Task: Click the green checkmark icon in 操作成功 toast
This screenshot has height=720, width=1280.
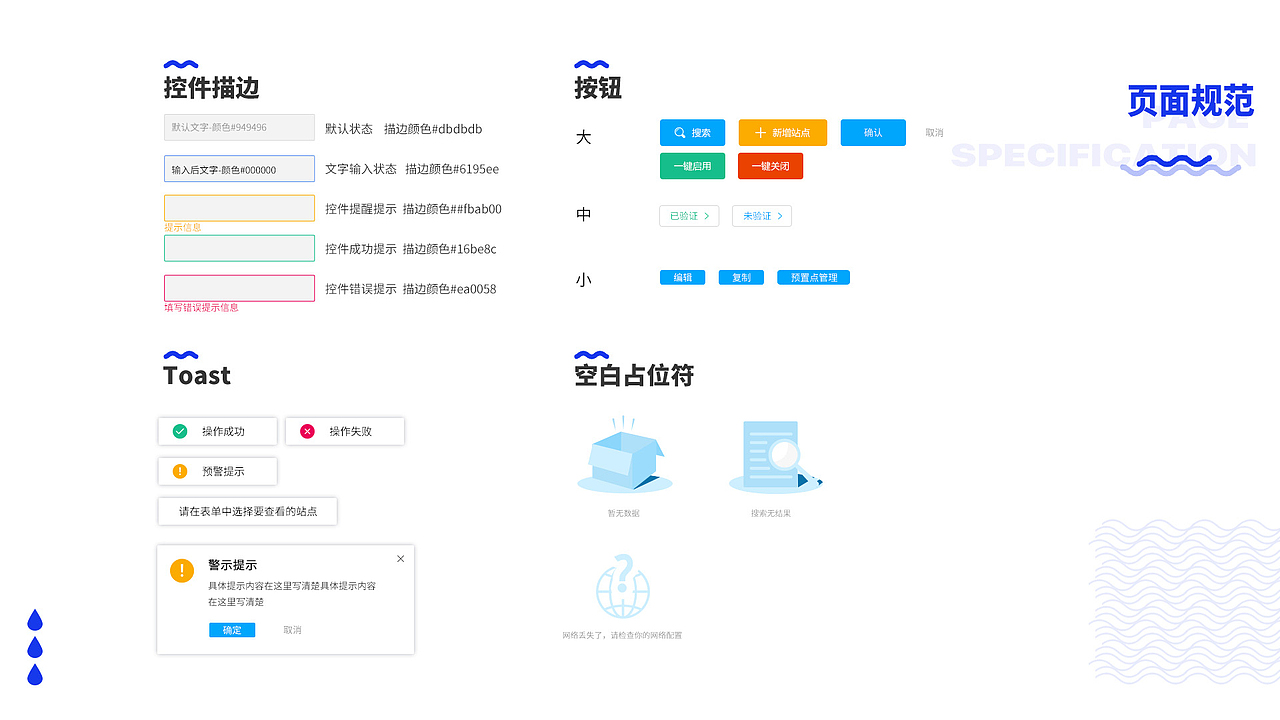Action: click(180, 431)
